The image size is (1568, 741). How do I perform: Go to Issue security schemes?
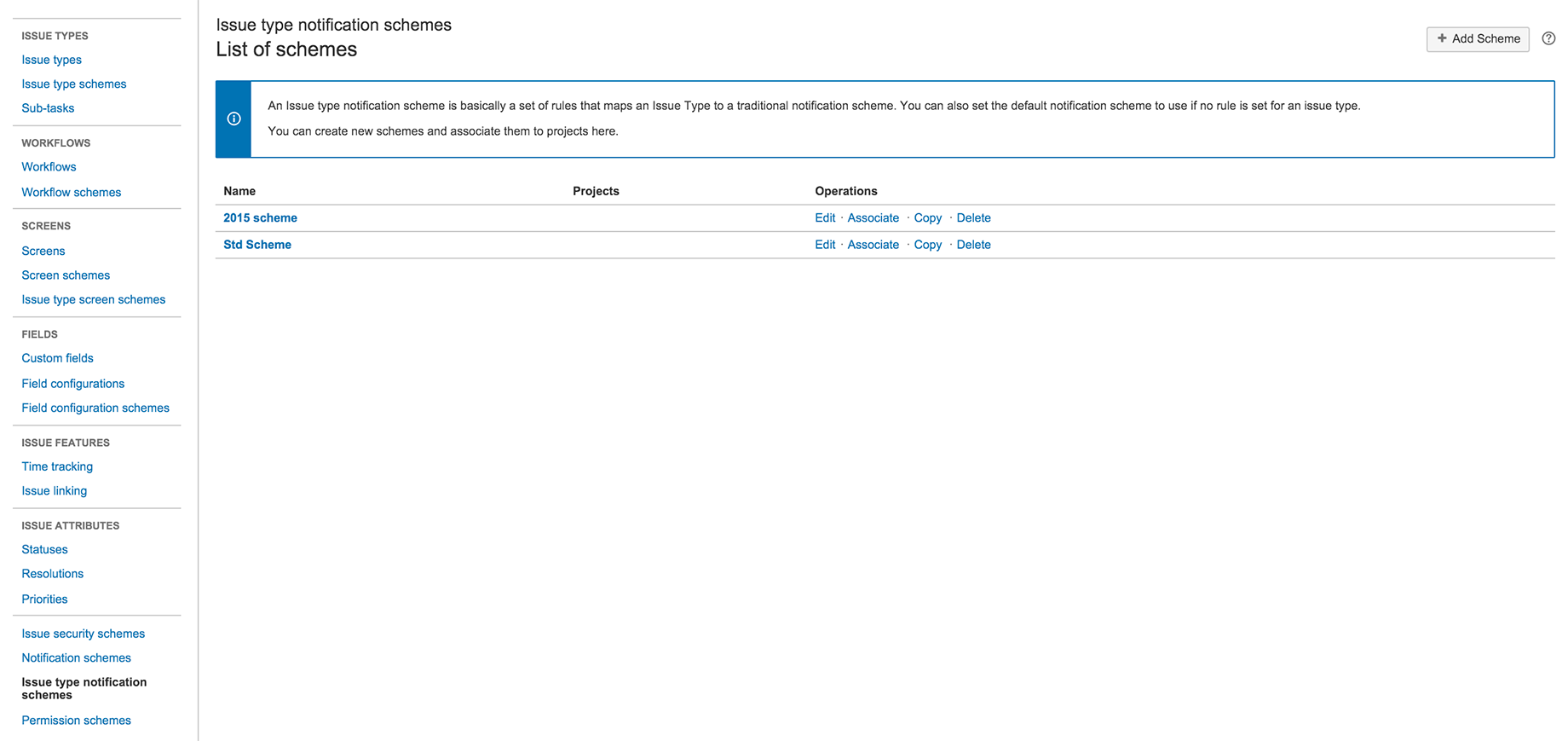(83, 634)
